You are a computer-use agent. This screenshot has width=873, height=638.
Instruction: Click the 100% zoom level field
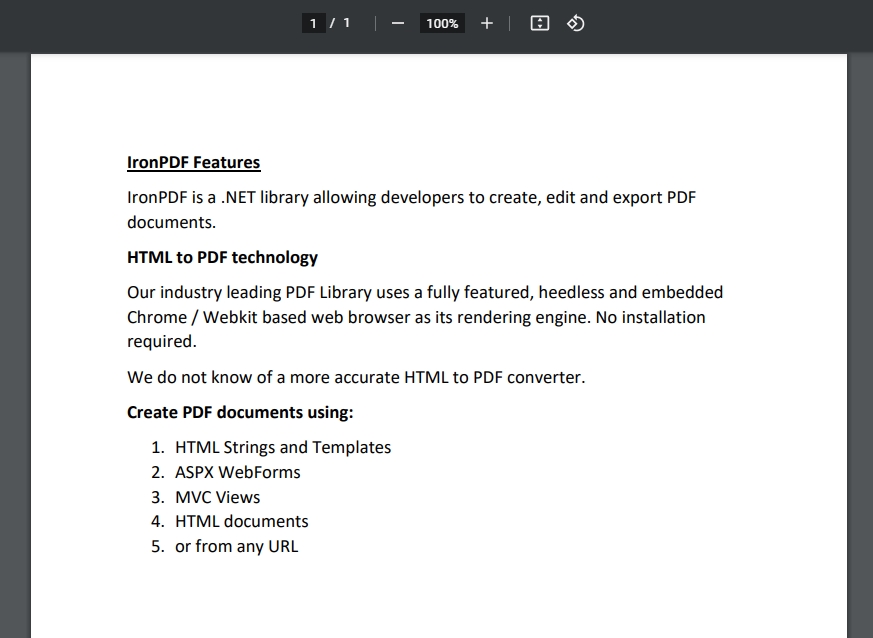coord(442,23)
